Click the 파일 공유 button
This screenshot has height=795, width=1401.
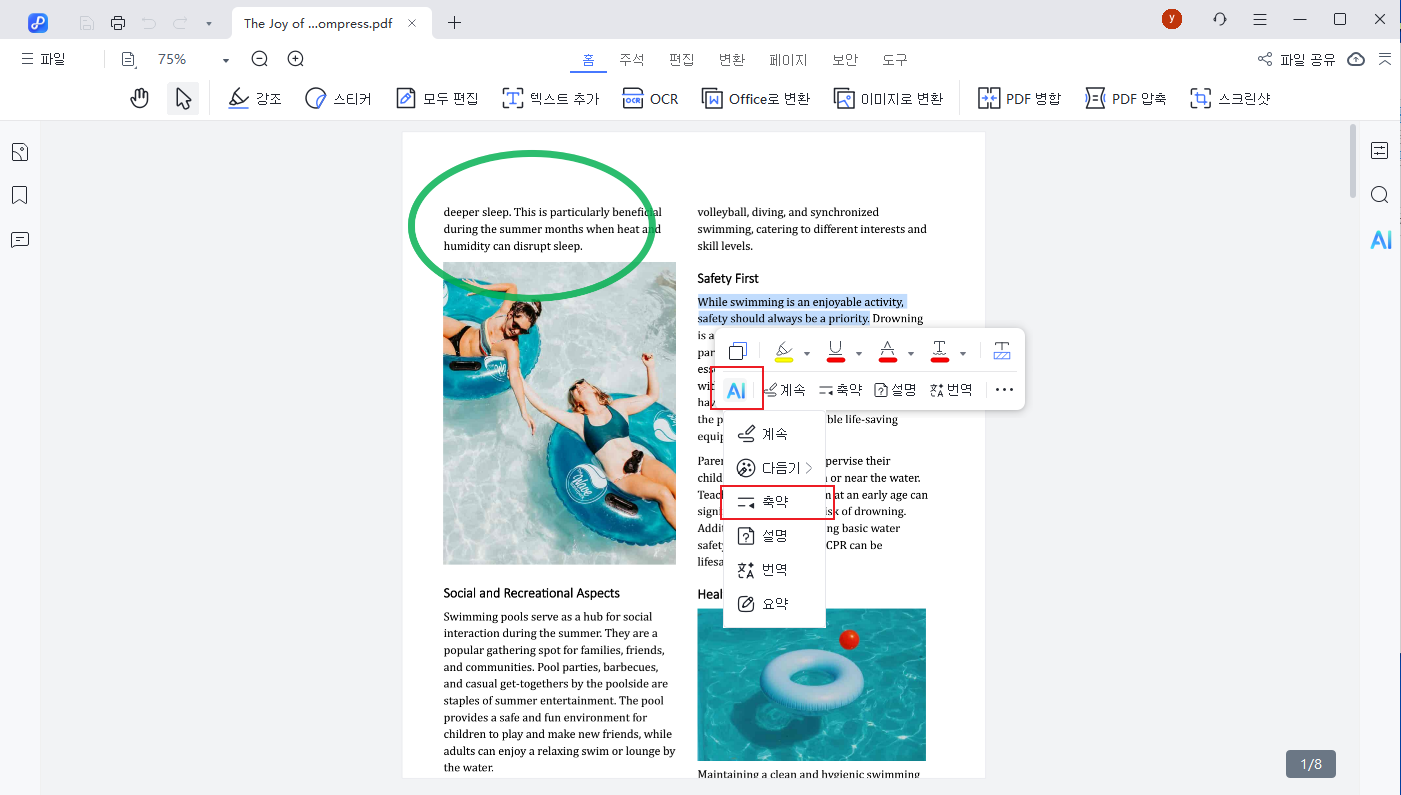pyautogui.click(x=1296, y=60)
